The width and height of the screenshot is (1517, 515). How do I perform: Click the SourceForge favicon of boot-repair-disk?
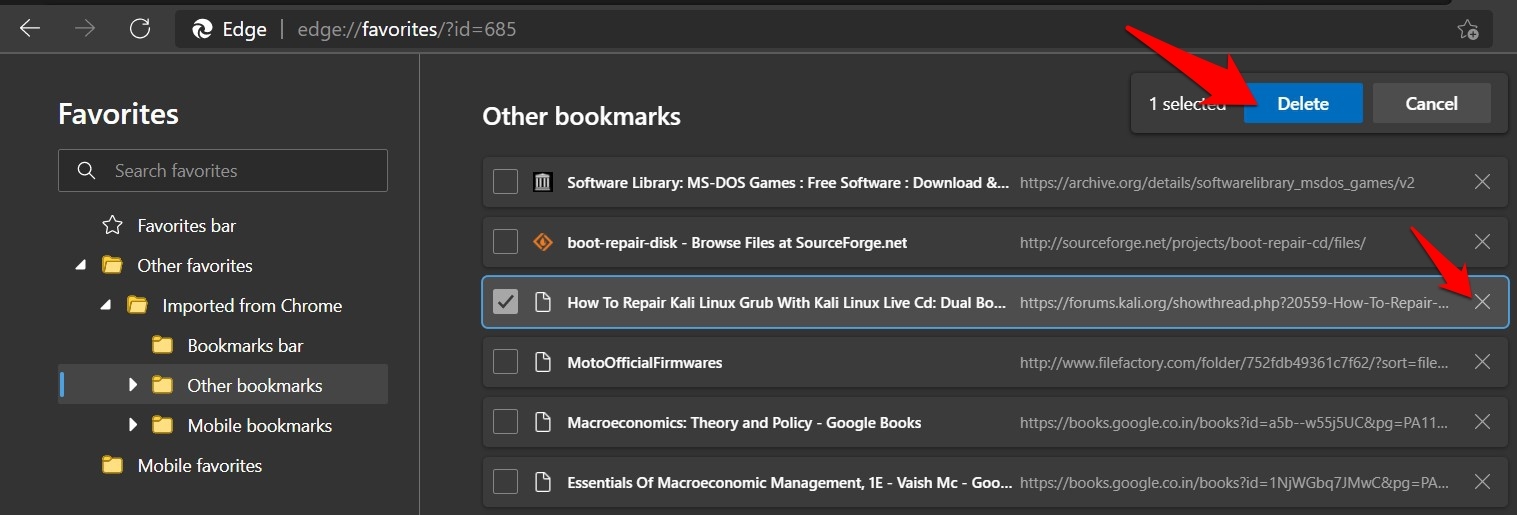click(542, 242)
